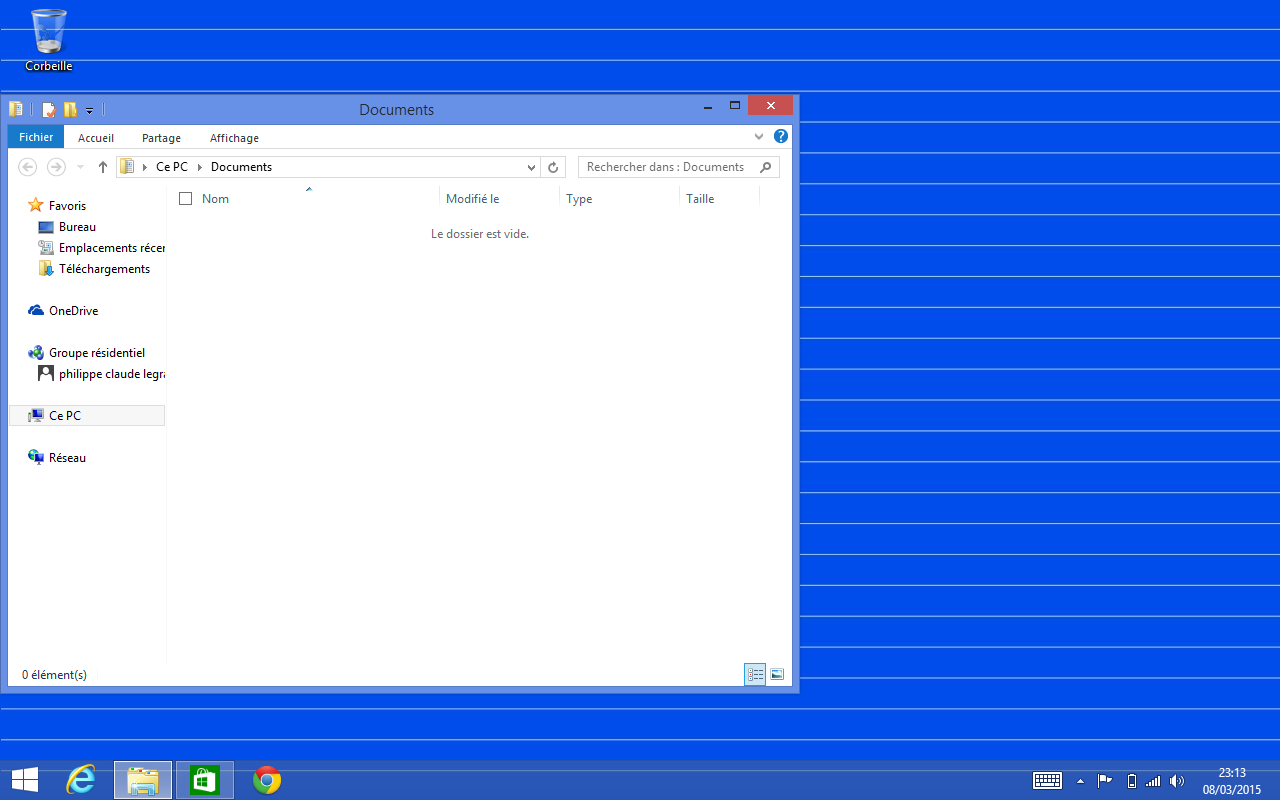The height and width of the screenshot is (800, 1280).
Task: Switch to the large icons view
Action: pyautogui.click(x=777, y=675)
